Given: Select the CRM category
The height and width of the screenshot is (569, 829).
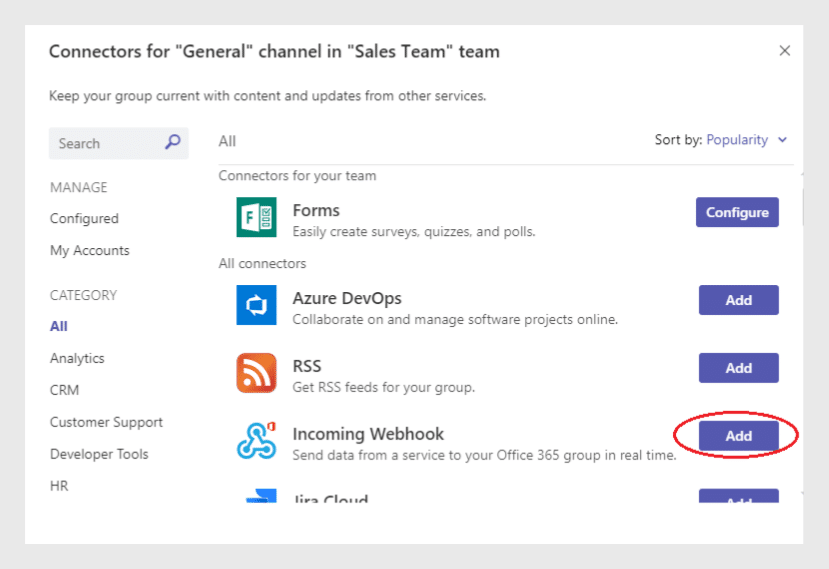Looking at the screenshot, I should [x=65, y=390].
